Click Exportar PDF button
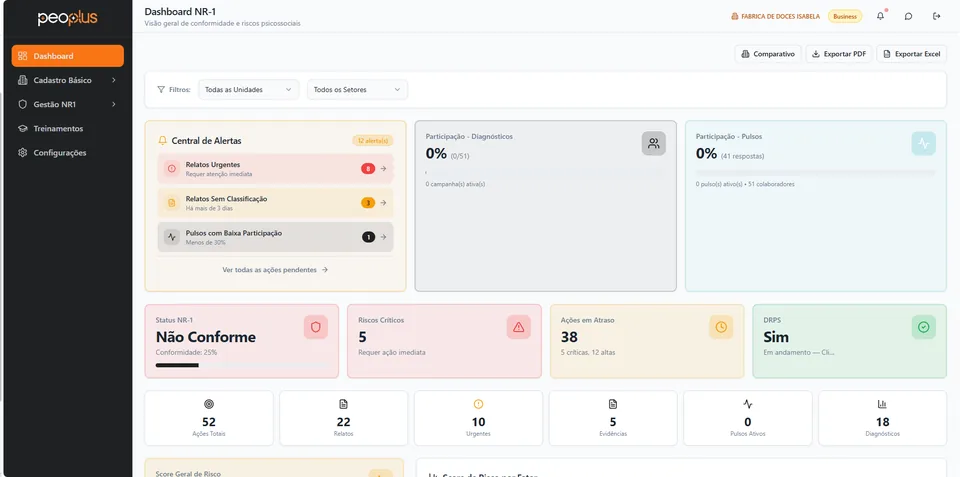This screenshot has width=960, height=477. pos(839,54)
